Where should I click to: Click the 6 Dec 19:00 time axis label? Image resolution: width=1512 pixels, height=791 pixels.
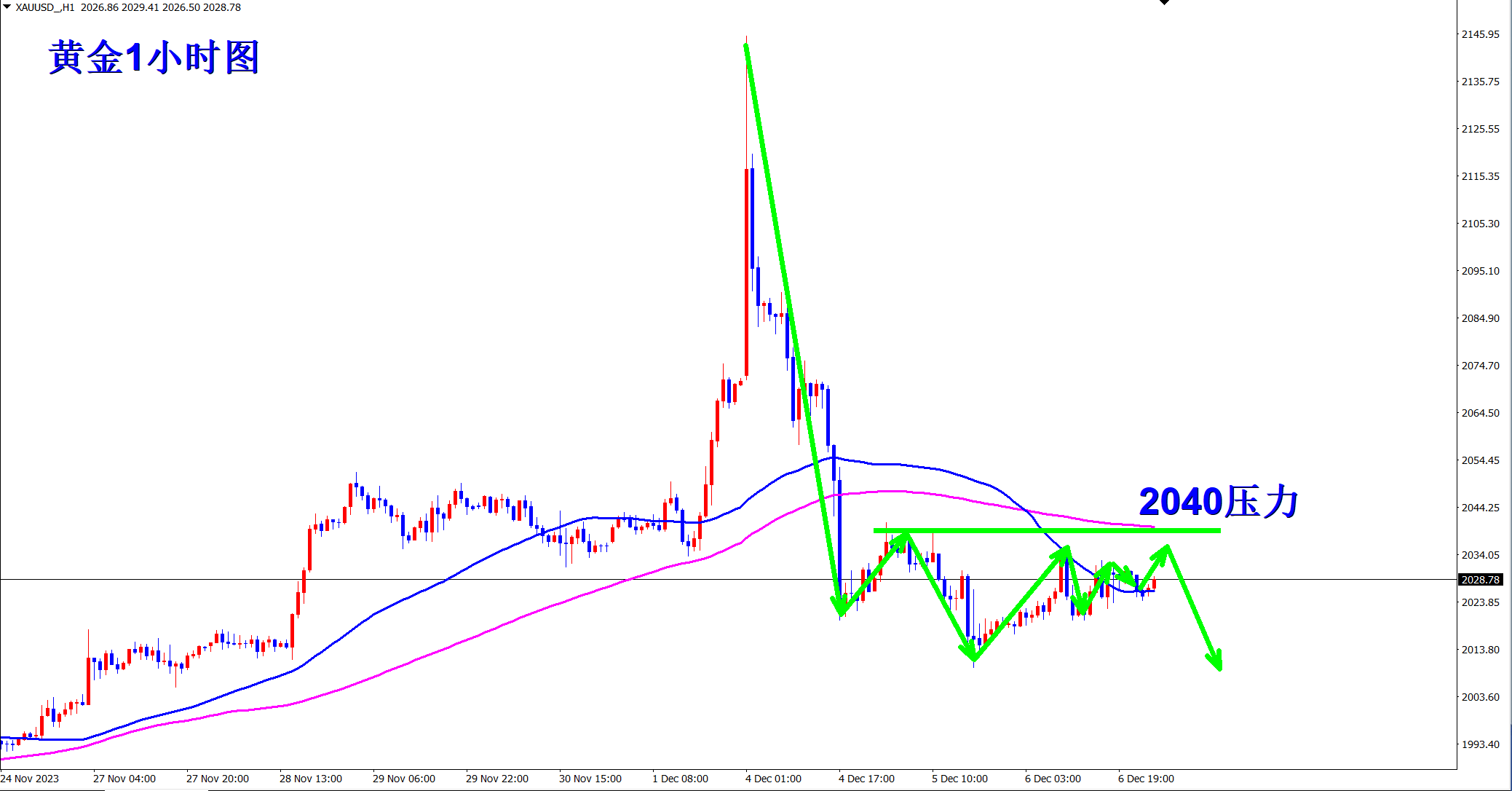point(1146,779)
